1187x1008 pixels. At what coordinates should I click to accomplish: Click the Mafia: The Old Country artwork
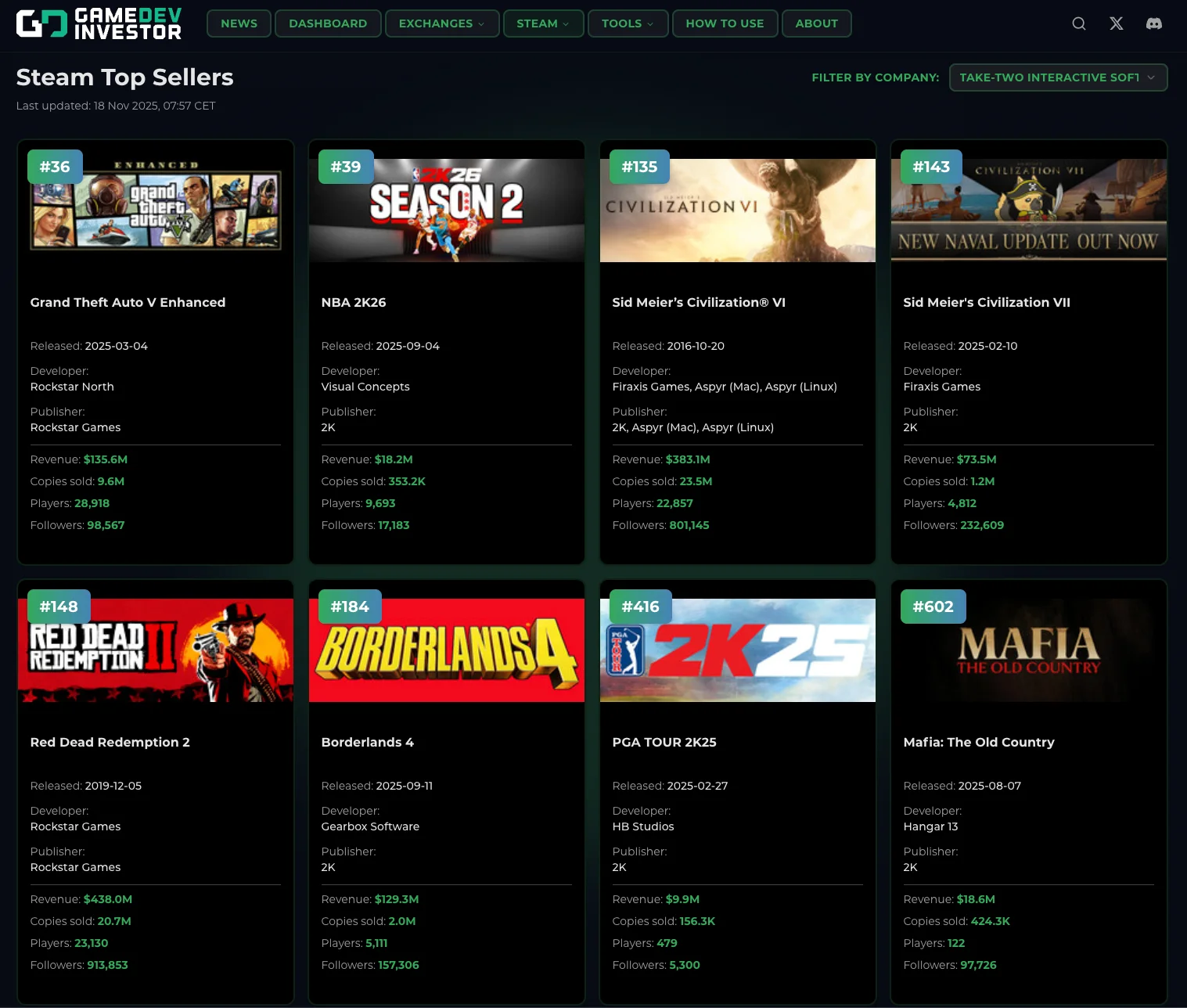coord(1028,650)
